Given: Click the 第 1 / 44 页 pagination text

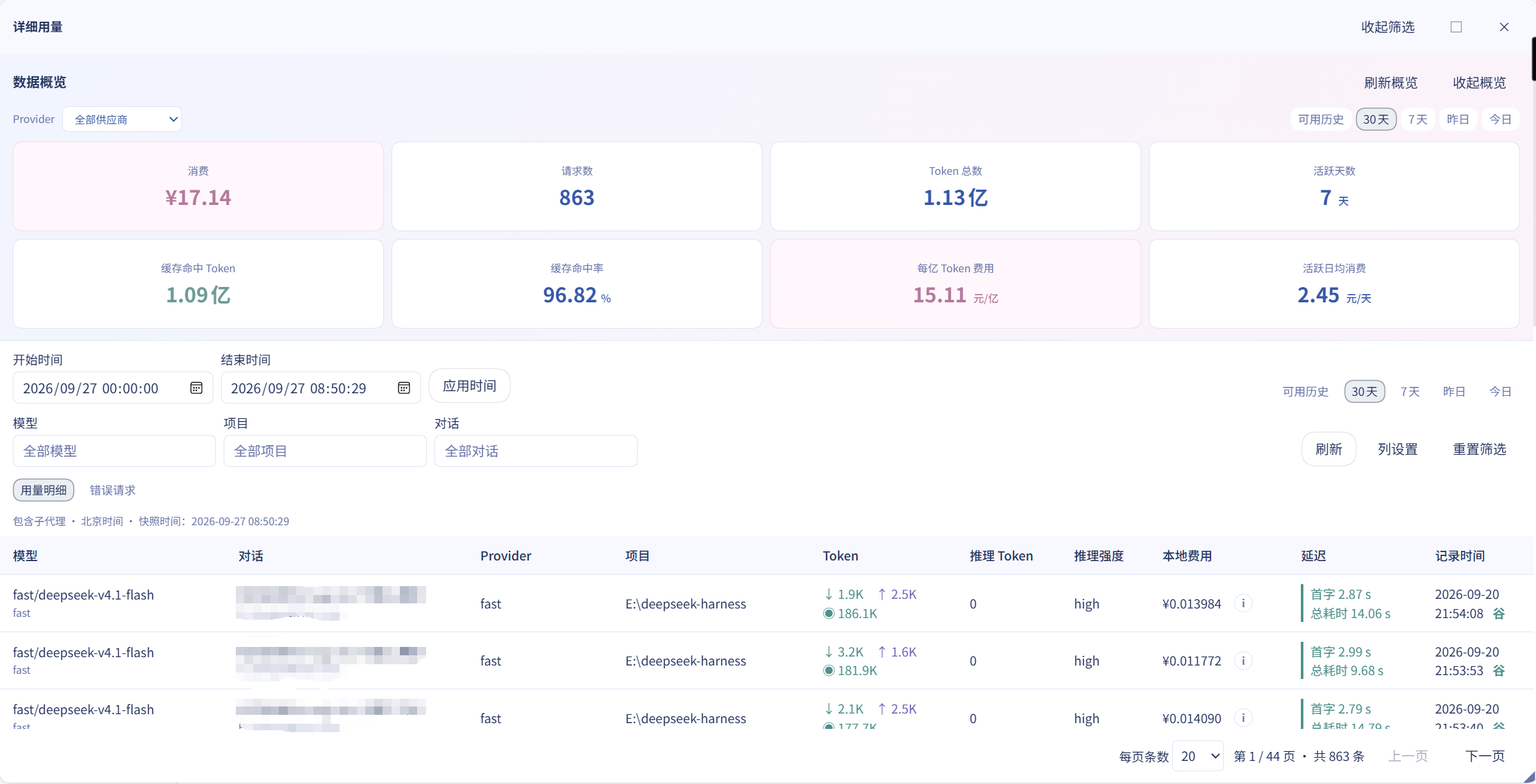Looking at the screenshot, I should 1264,756.
